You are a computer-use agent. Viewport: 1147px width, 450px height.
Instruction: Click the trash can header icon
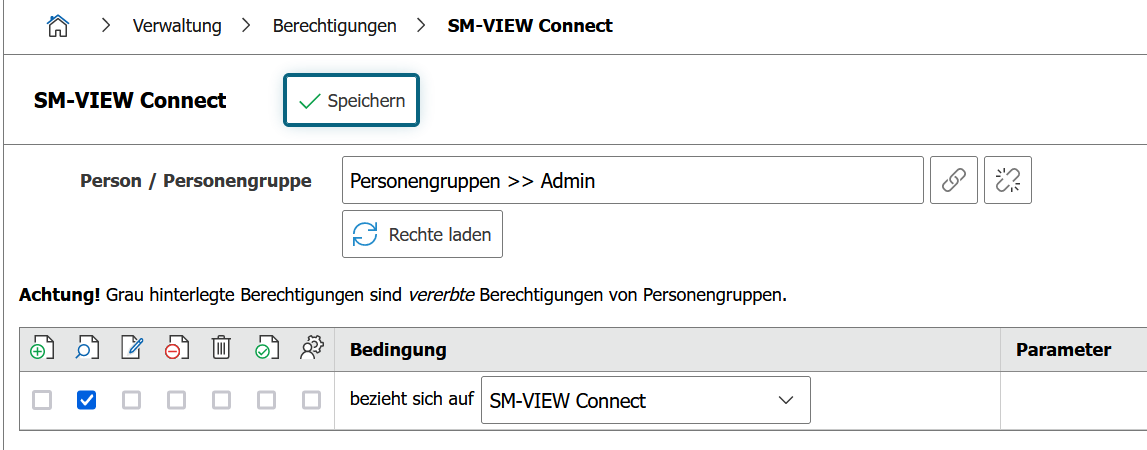(x=221, y=349)
